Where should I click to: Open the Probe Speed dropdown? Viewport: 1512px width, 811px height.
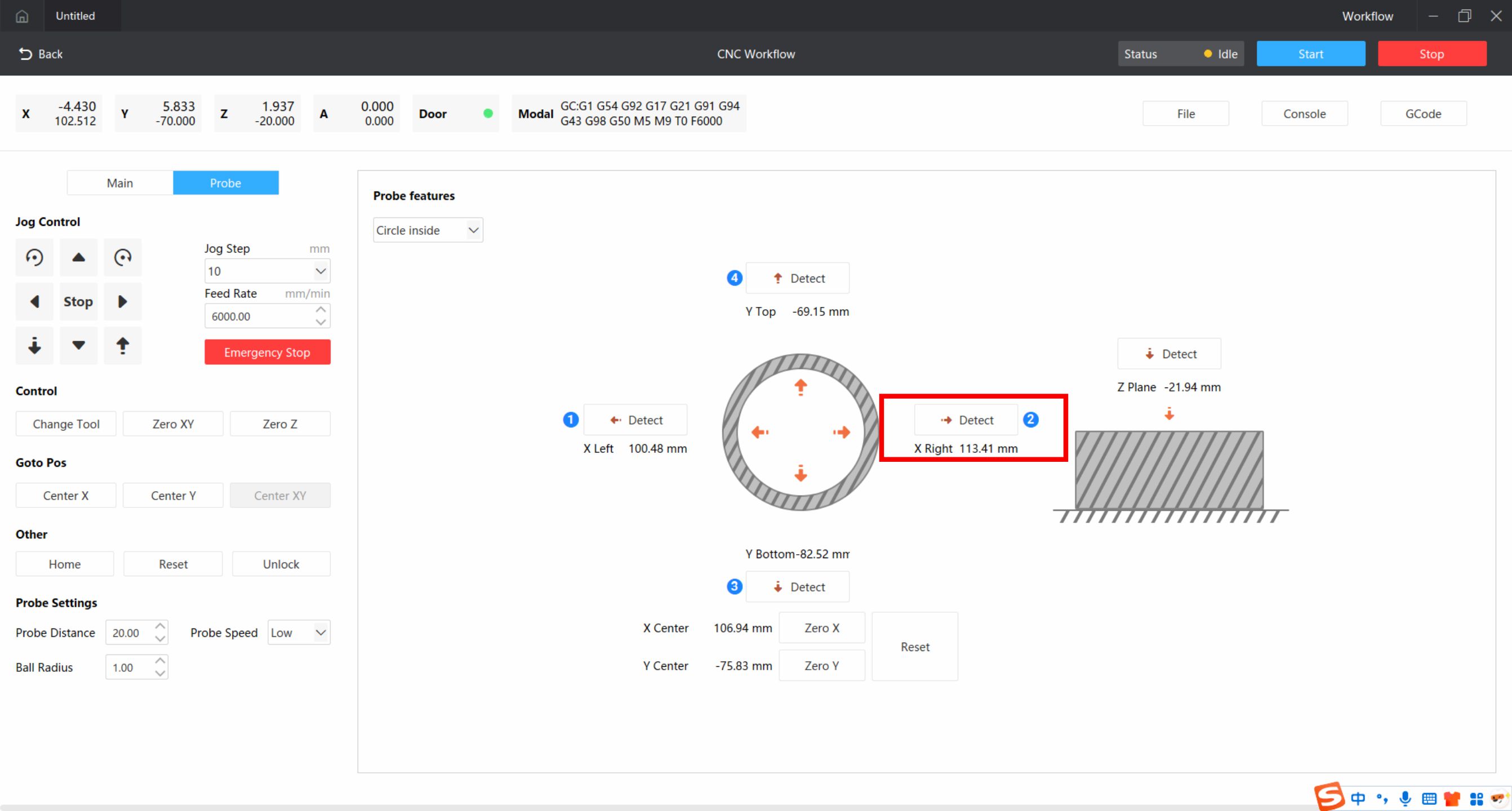coord(298,632)
